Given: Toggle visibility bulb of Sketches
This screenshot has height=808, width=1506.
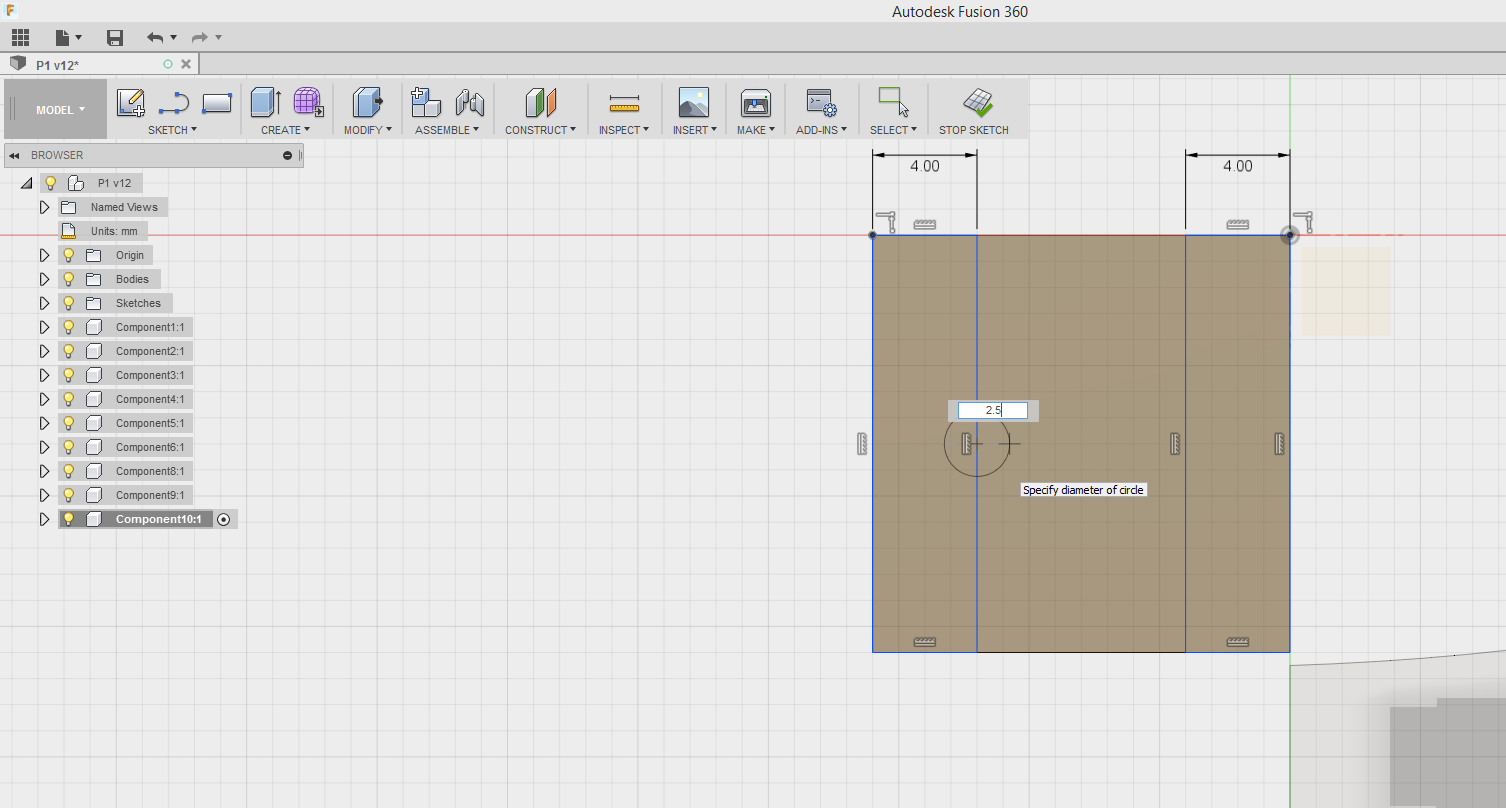Looking at the screenshot, I should coord(69,303).
